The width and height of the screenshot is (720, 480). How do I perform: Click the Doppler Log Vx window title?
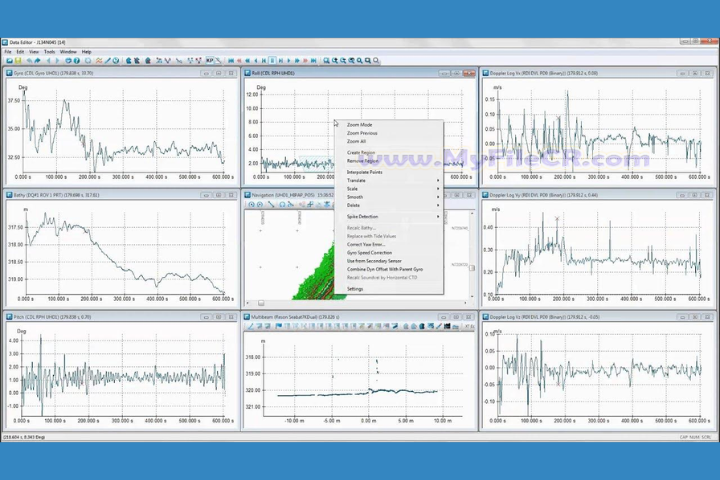click(x=544, y=73)
